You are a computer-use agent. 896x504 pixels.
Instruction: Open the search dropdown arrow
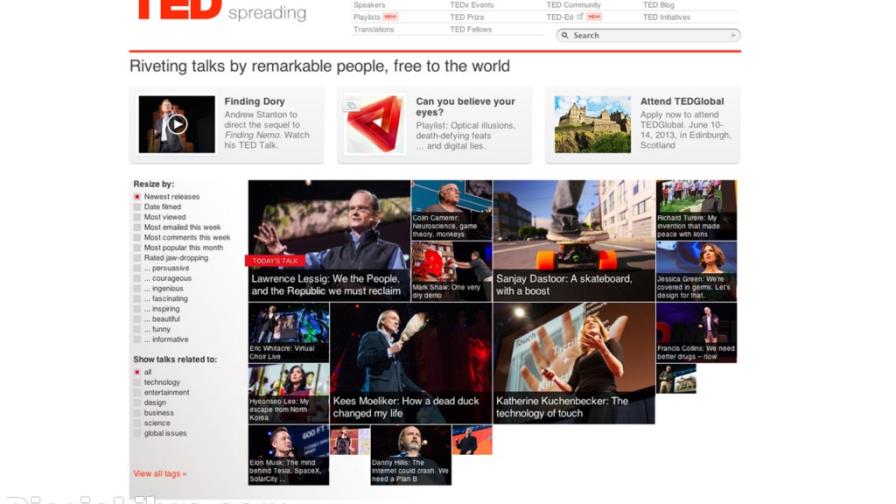tap(733, 35)
